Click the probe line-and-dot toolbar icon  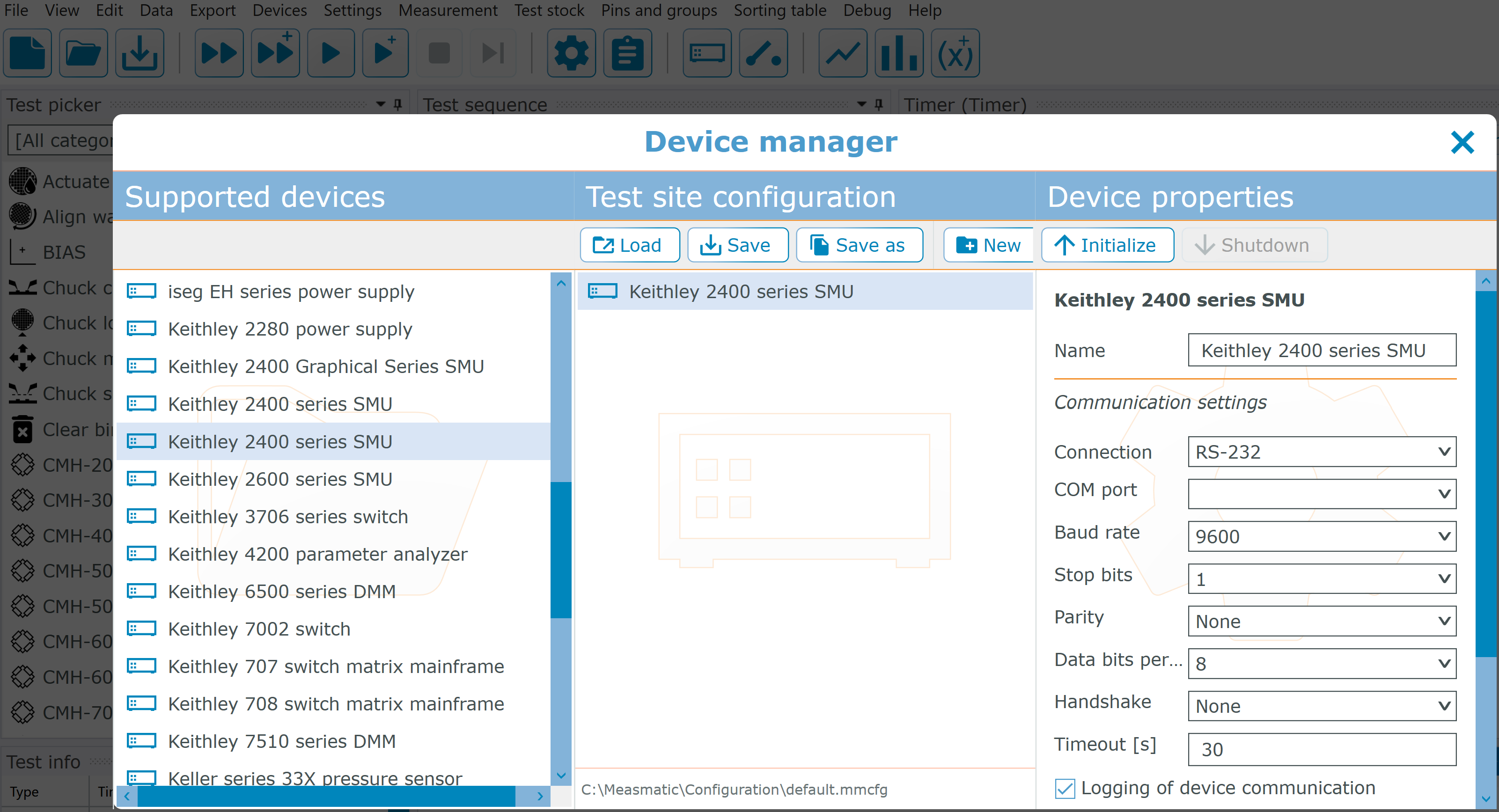tap(764, 53)
